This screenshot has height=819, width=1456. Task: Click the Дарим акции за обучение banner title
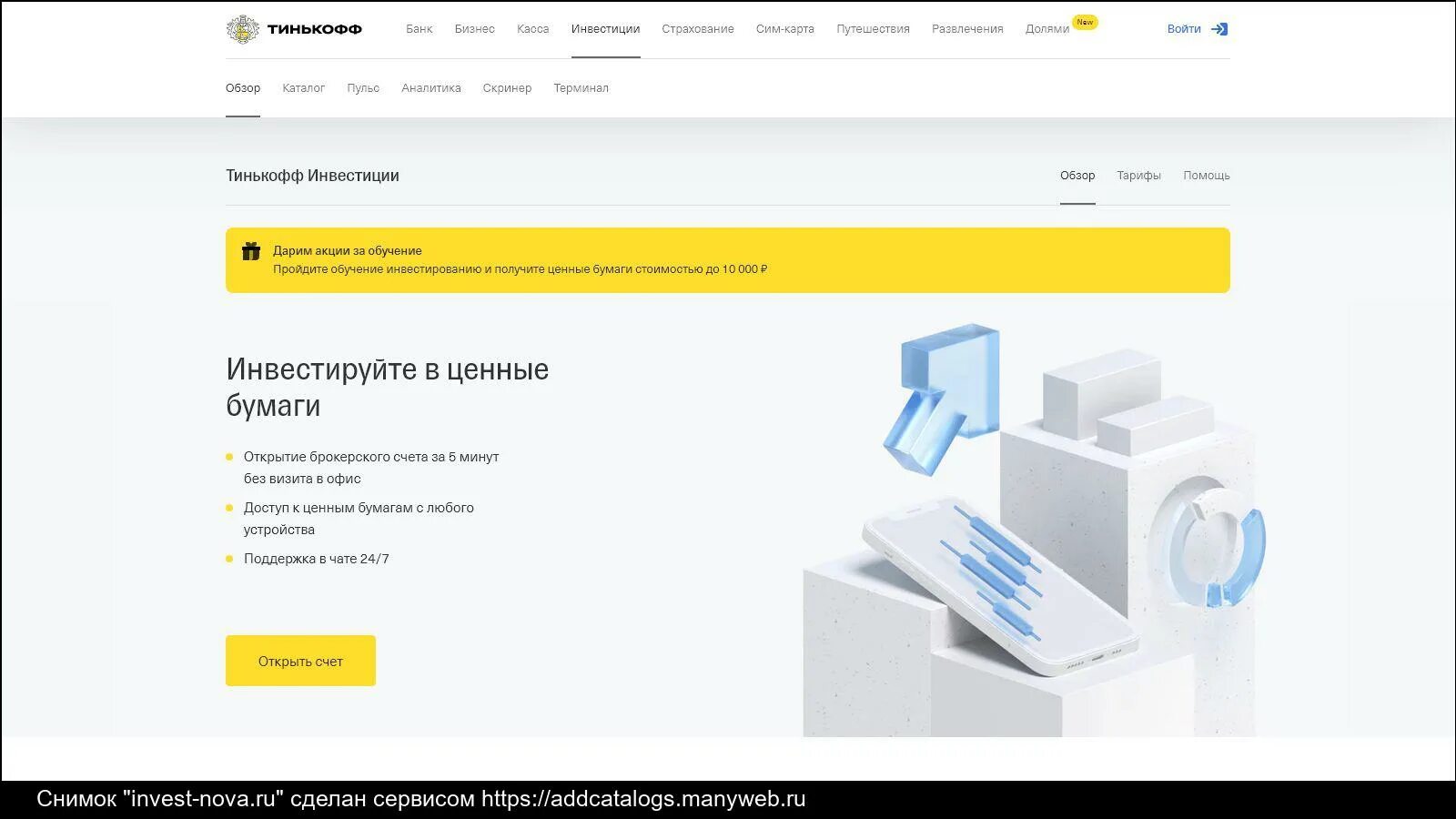pyautogui.click(x=348, y=250)
